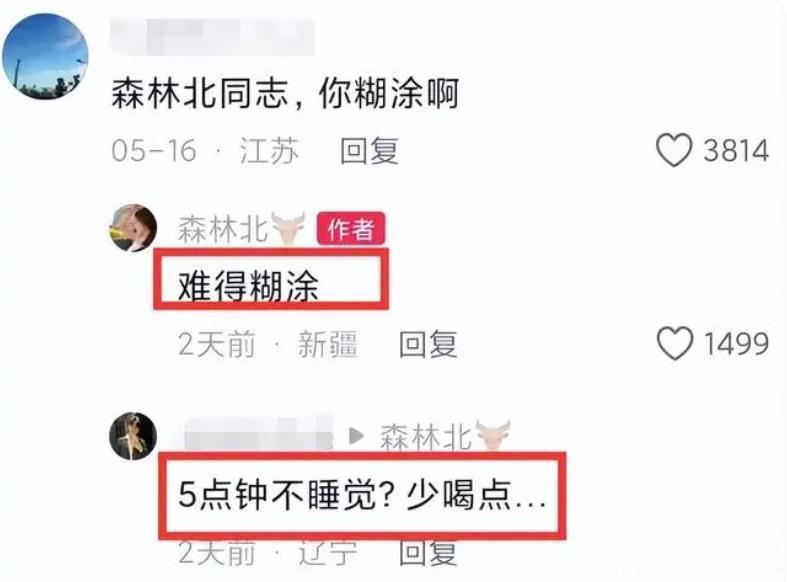
Task: Reply to the 江苏 comment
Action: (369, 151)
